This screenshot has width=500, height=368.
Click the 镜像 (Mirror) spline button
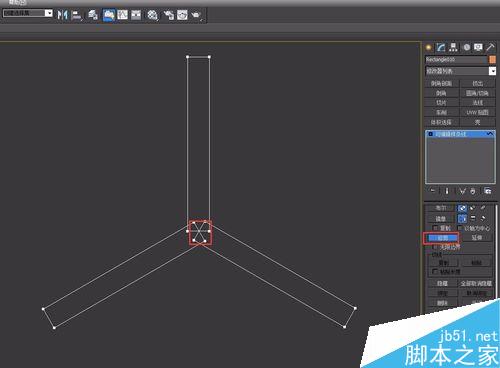click(441, 219)
